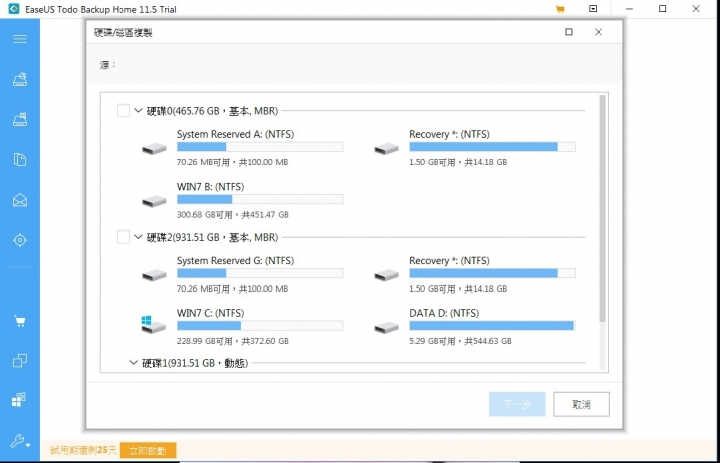This screenshot has height=463, width=720.
Task: Select Recovery partition icon under disk 2
Action: 386,275
